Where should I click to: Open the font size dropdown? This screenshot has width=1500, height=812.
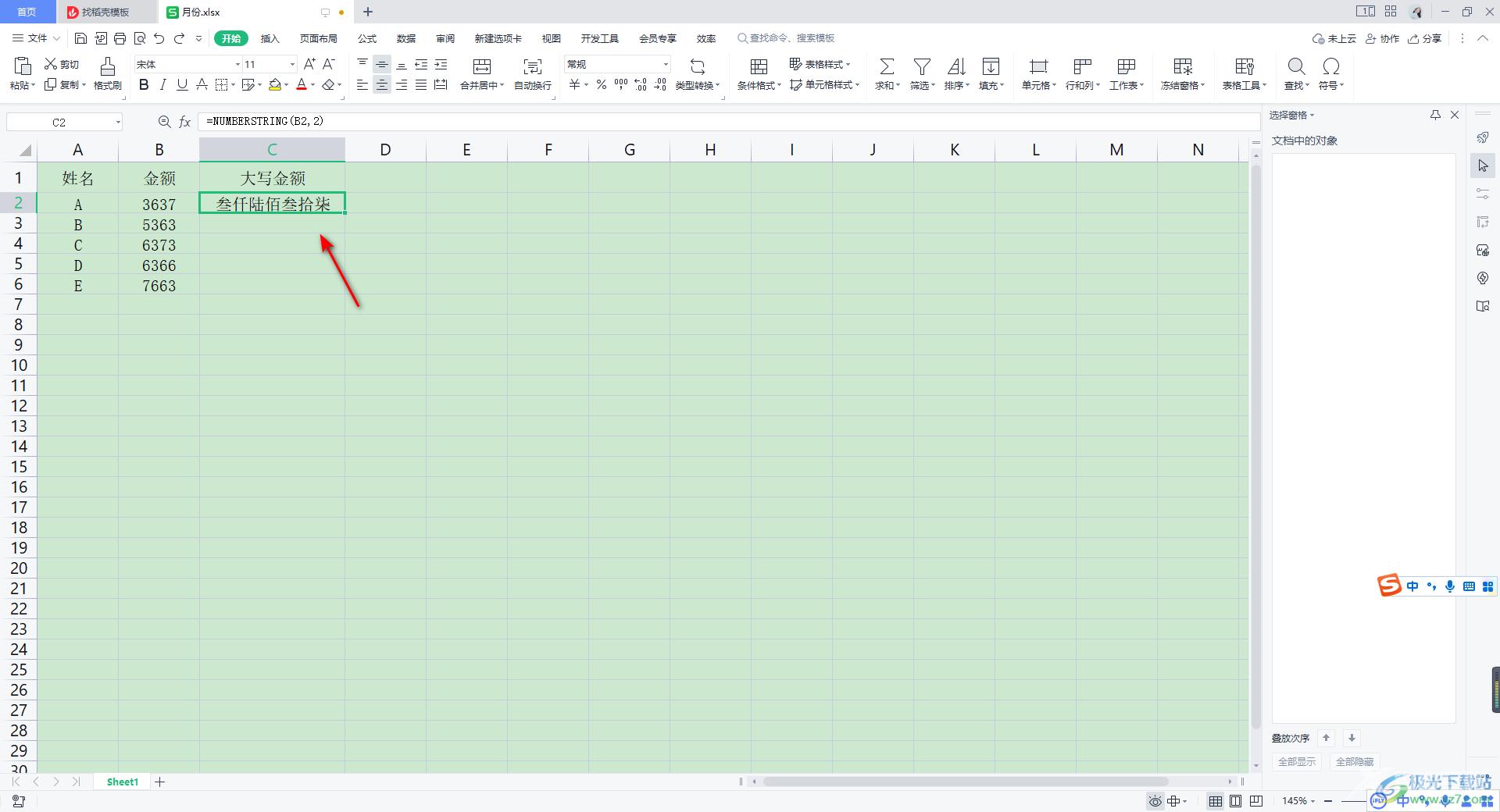292,64
